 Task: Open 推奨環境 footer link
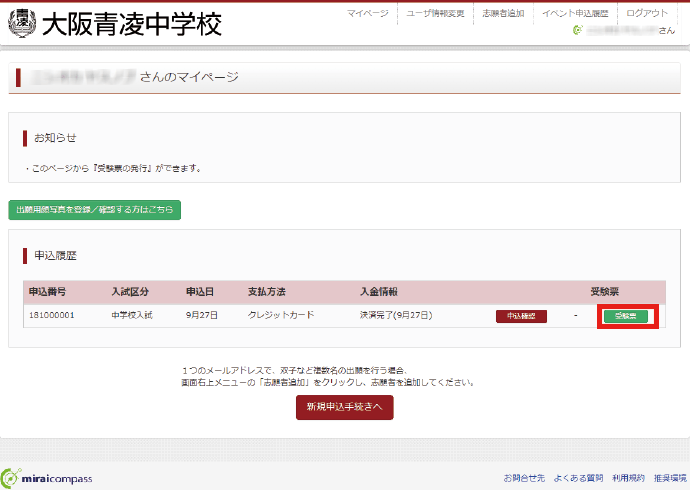click(670, 478)
